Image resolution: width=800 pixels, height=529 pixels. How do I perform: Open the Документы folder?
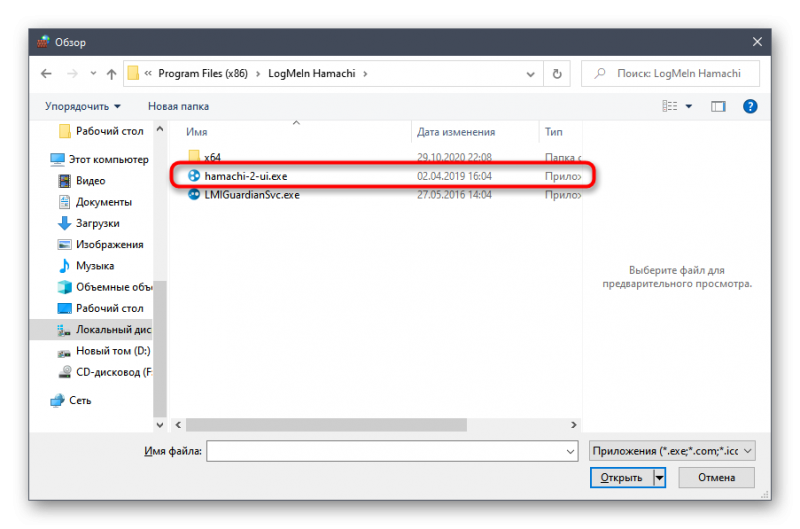point(95,202)
